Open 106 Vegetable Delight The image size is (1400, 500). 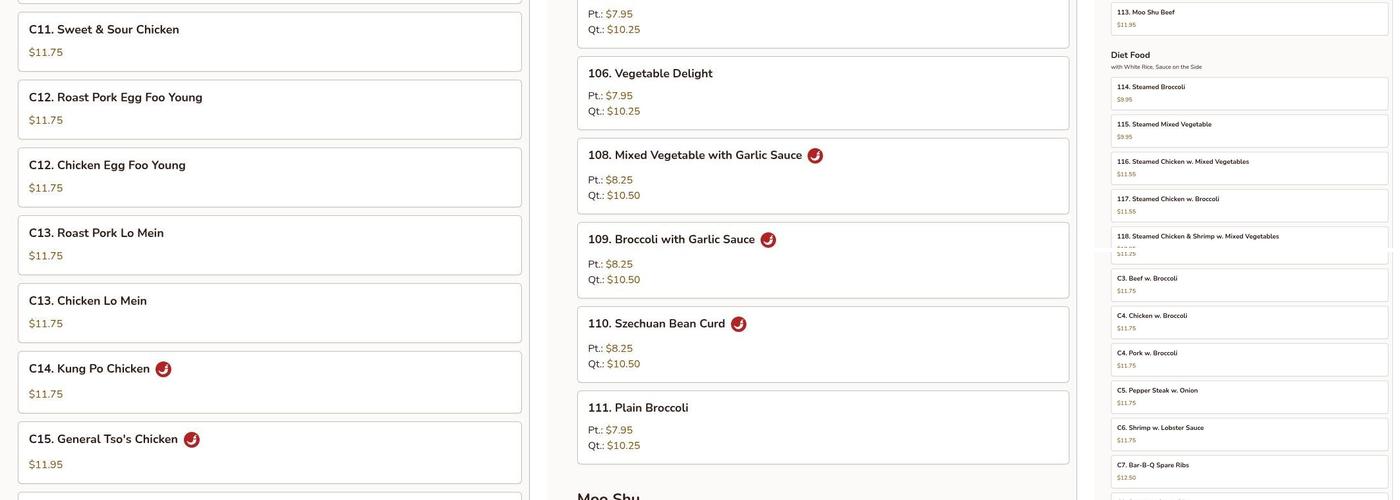(822, 92)
